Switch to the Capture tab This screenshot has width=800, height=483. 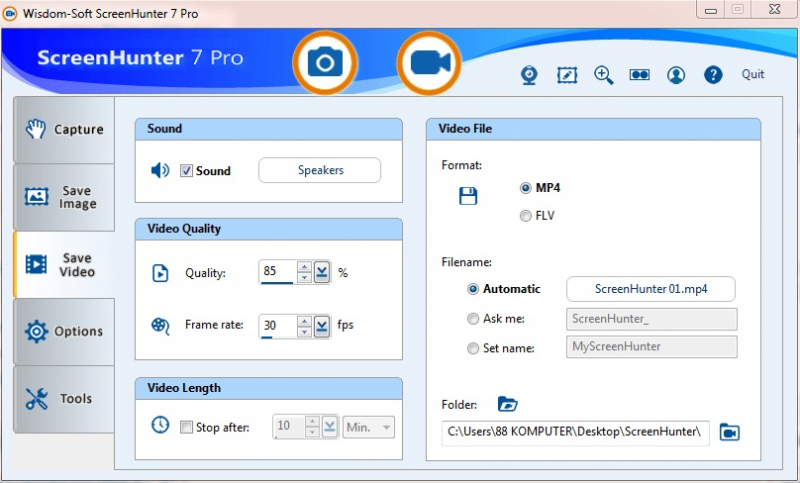coord(65,130)
